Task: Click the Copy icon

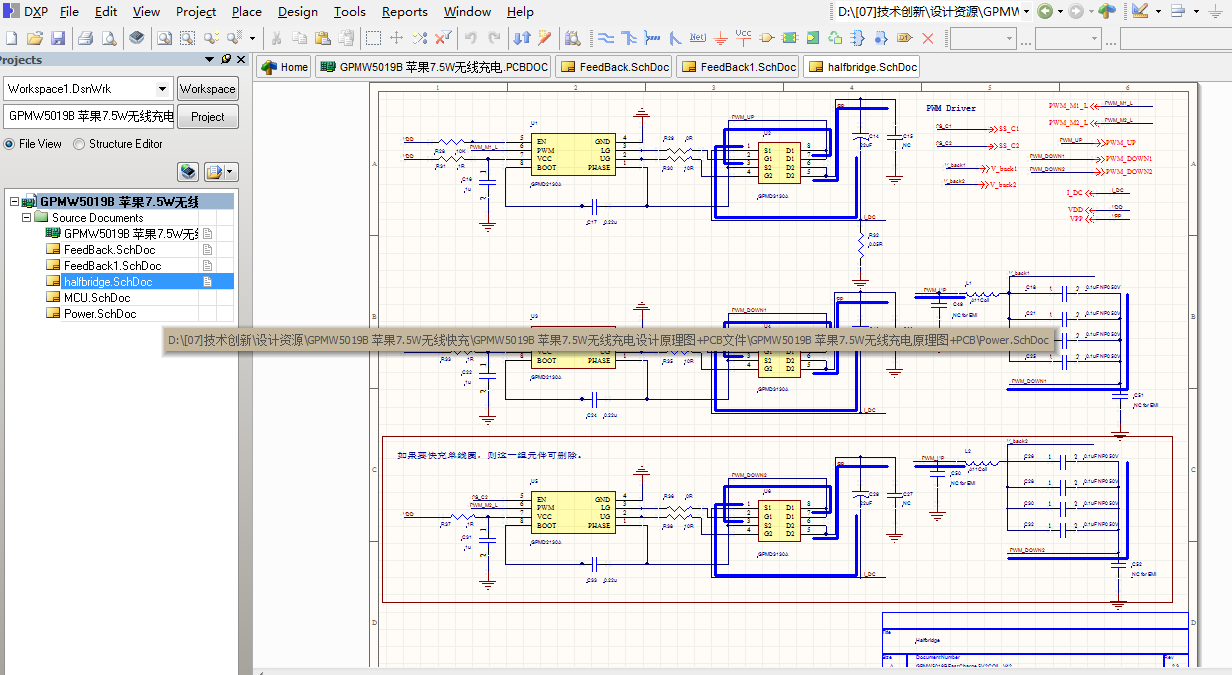Action: (299, 38)
